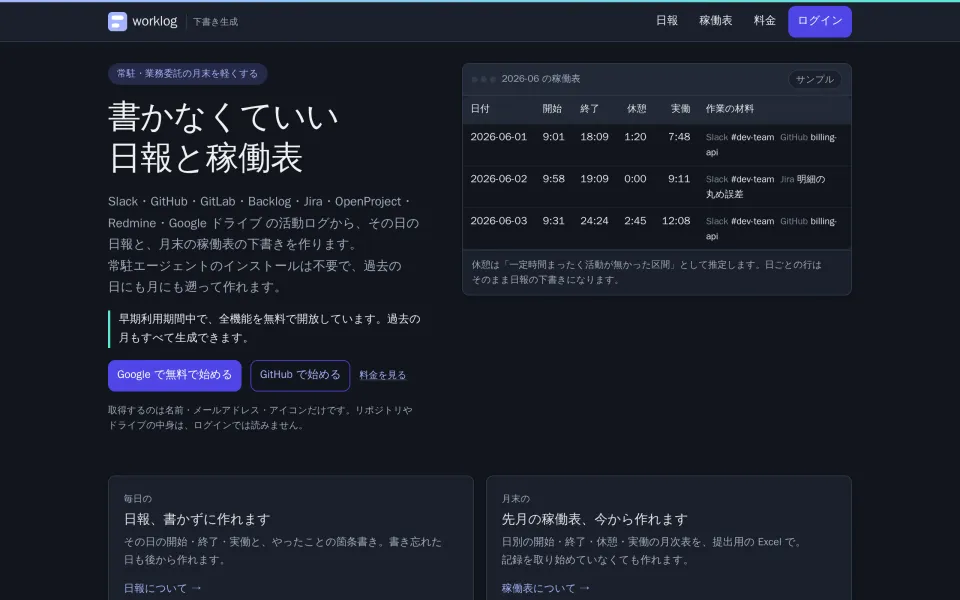Screen dimensions: 960x600
Task: Click the 月末の card label
Action: [x=516, y=499]
